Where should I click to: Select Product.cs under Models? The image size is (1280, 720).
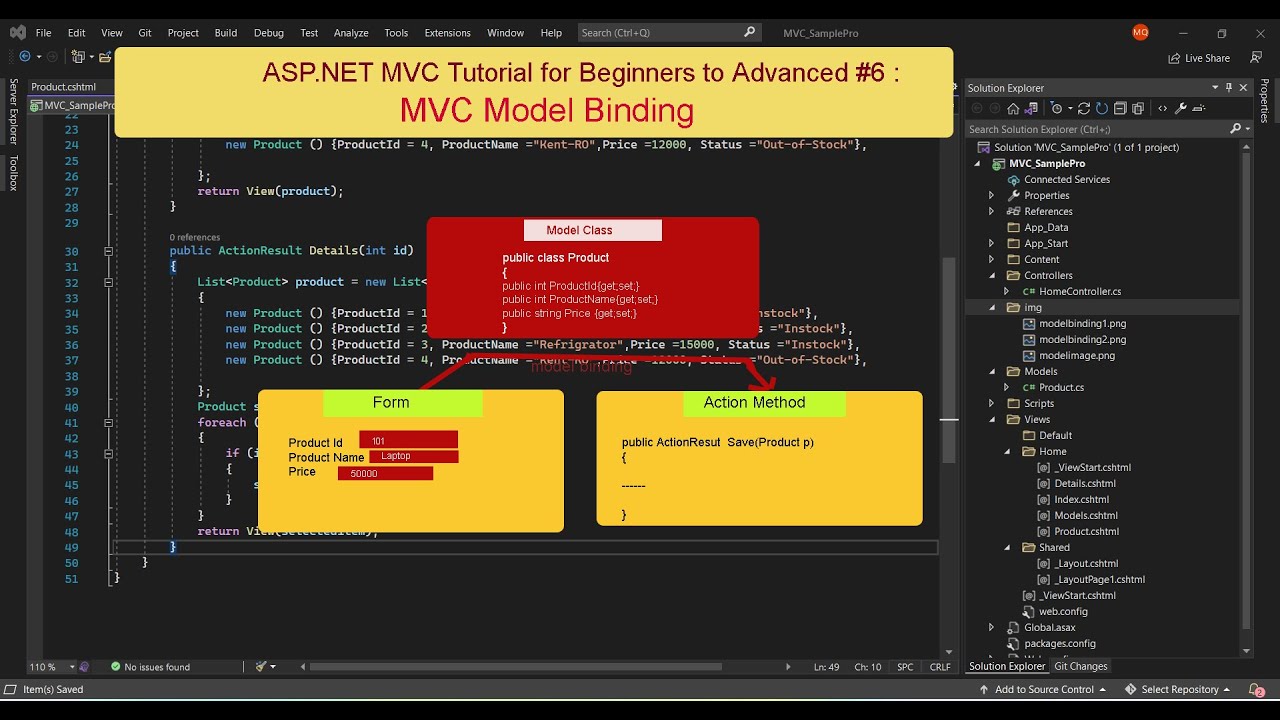(1061, 387)
